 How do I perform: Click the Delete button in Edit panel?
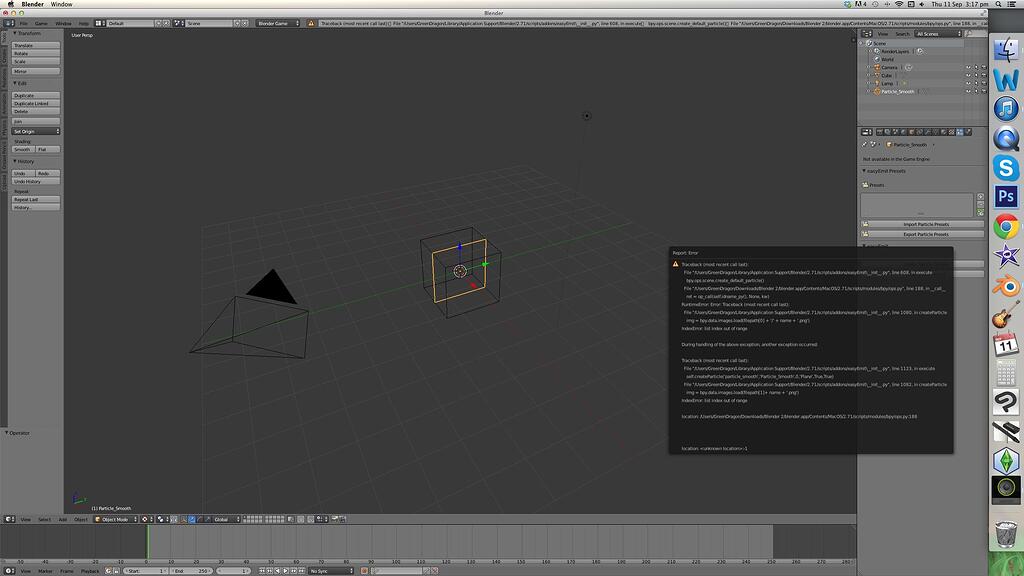click(36, 111)
